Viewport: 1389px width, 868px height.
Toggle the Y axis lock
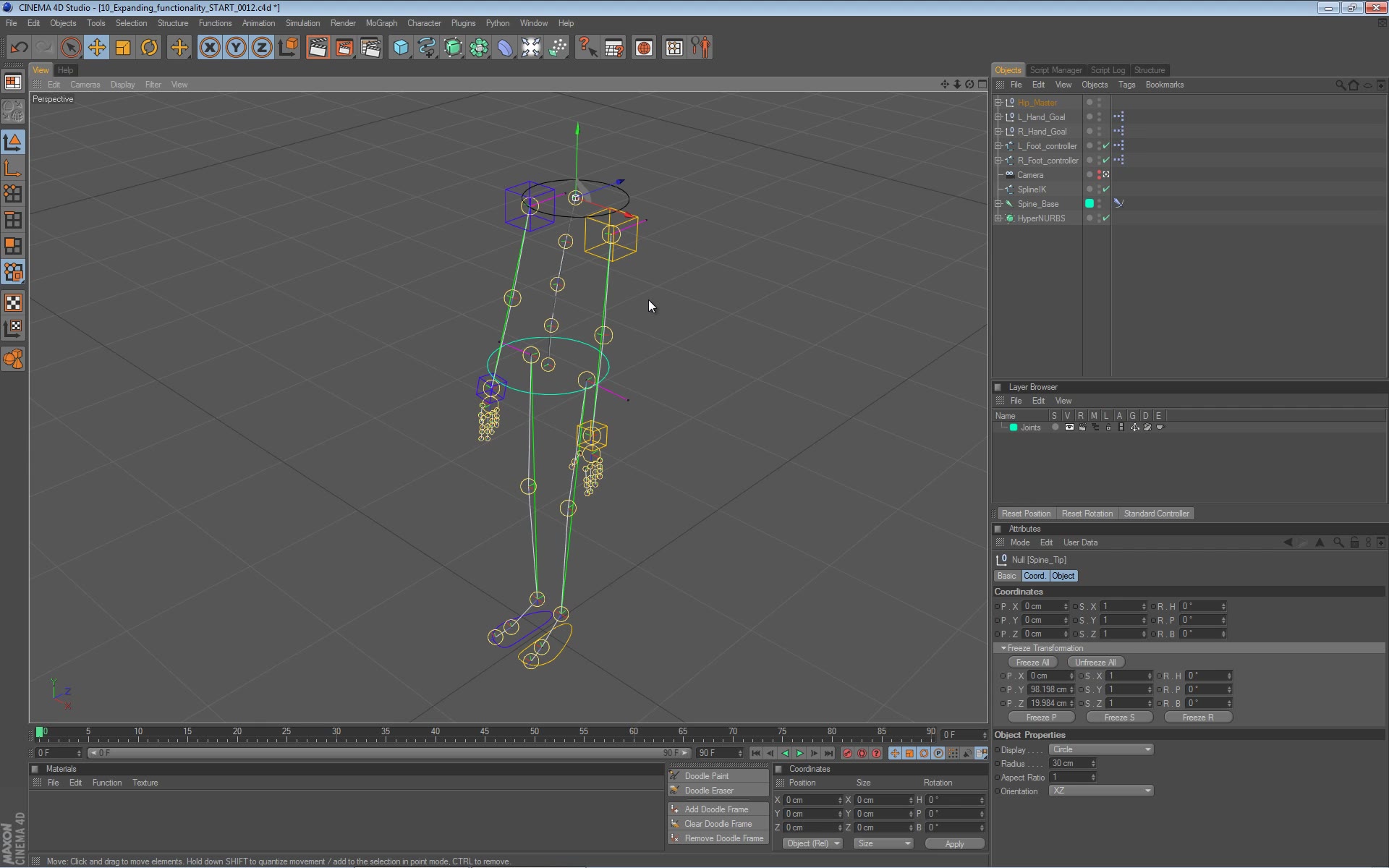[235, 47]
